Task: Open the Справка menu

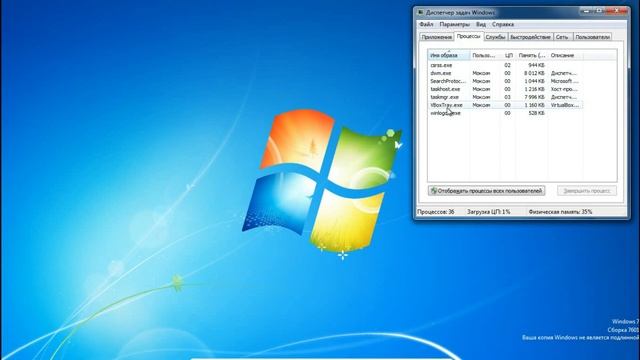Action: click(x=503, y=24)
